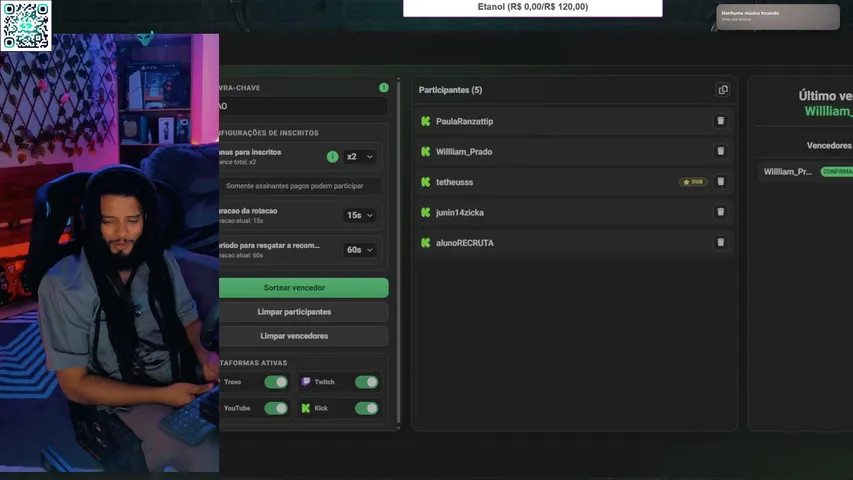
Task: Click the settings panel vertical scrollbar
Action: 399,253
